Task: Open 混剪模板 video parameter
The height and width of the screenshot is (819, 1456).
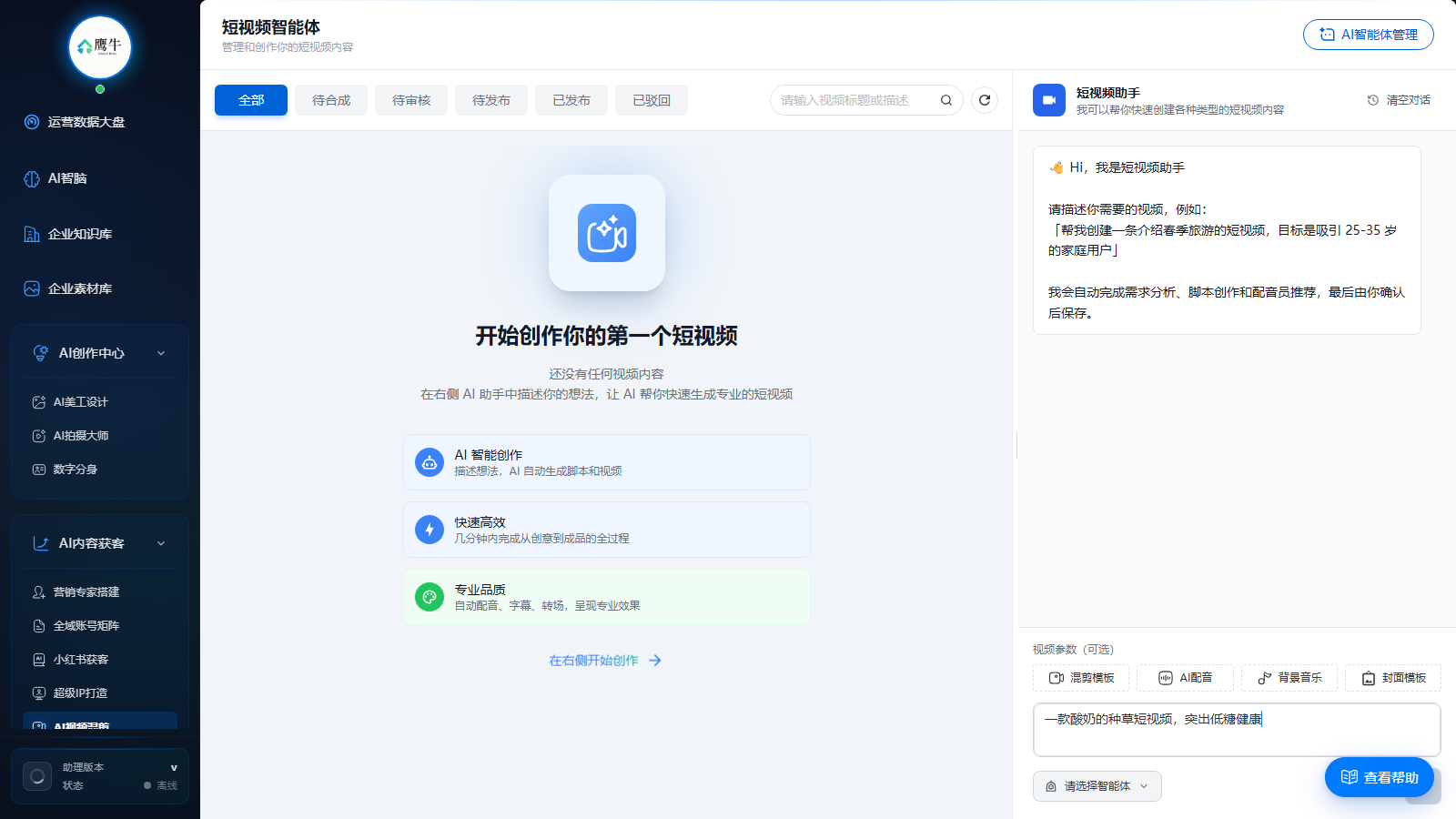Action: (1081, 678)
